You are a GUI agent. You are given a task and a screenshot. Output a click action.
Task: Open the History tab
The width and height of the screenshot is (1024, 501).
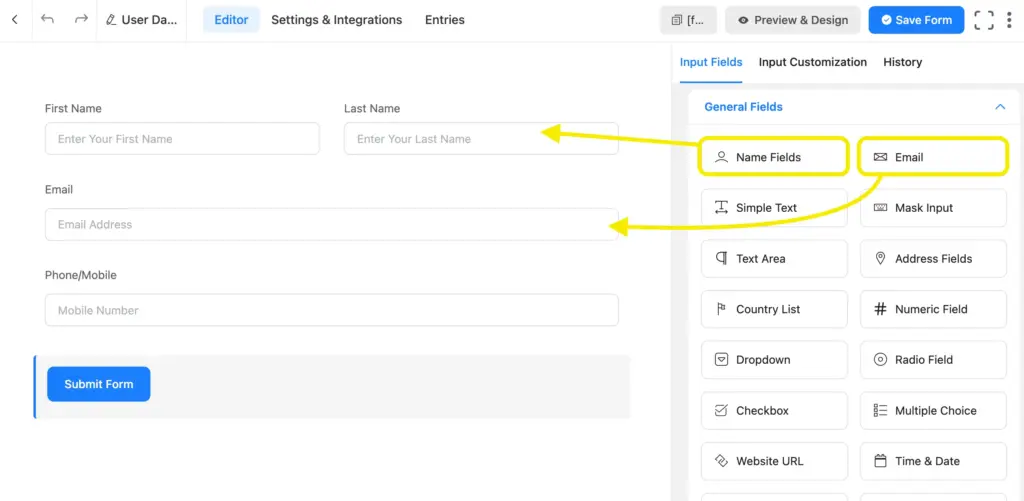903,62
